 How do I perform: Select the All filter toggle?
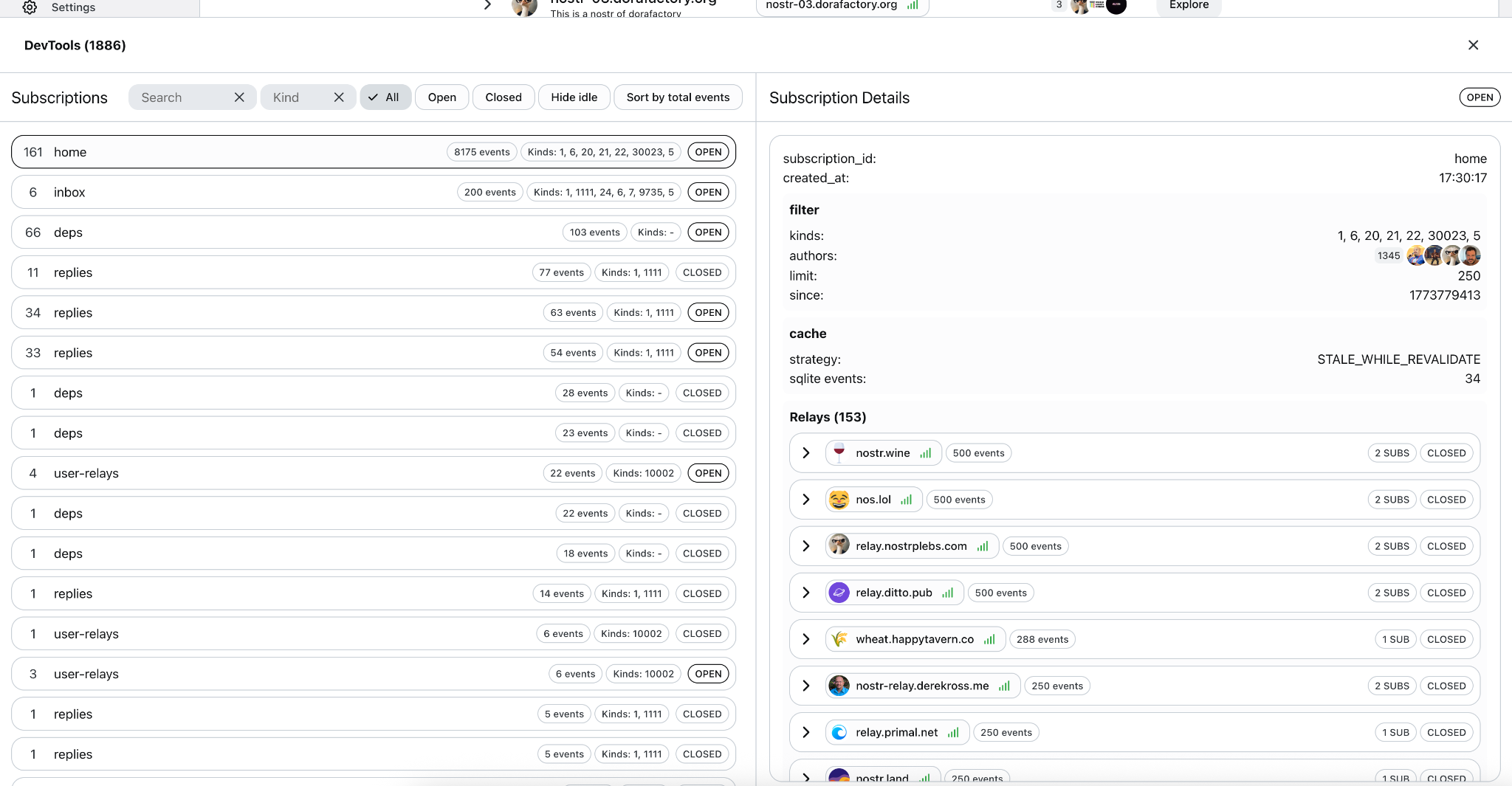click(385, 97)
